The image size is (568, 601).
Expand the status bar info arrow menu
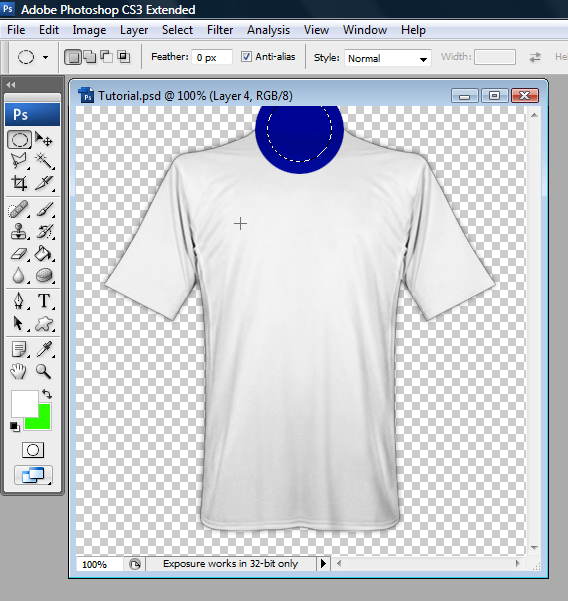[x=323, y=563]
